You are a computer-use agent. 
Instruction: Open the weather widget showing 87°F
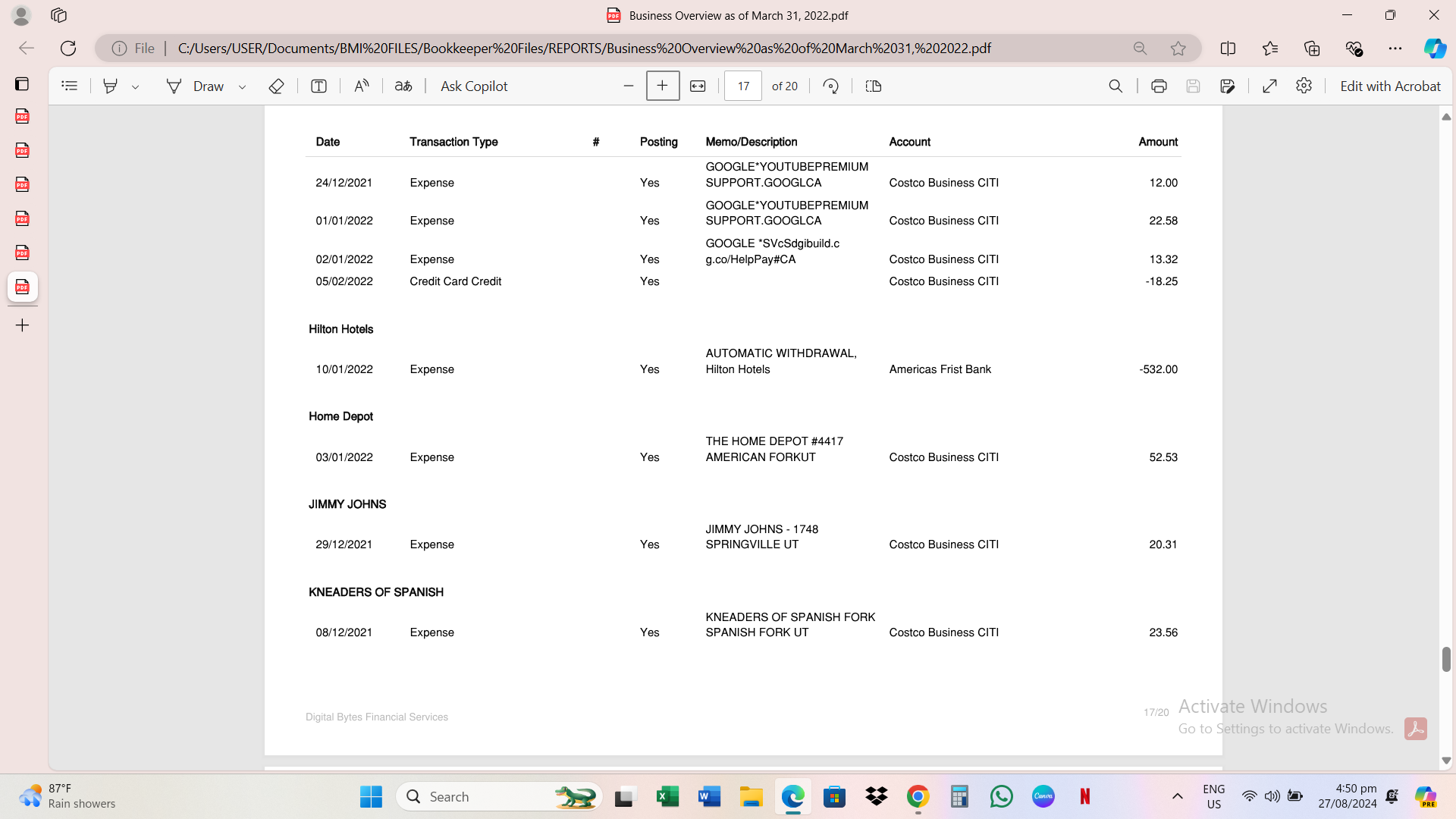pos(68,797)
